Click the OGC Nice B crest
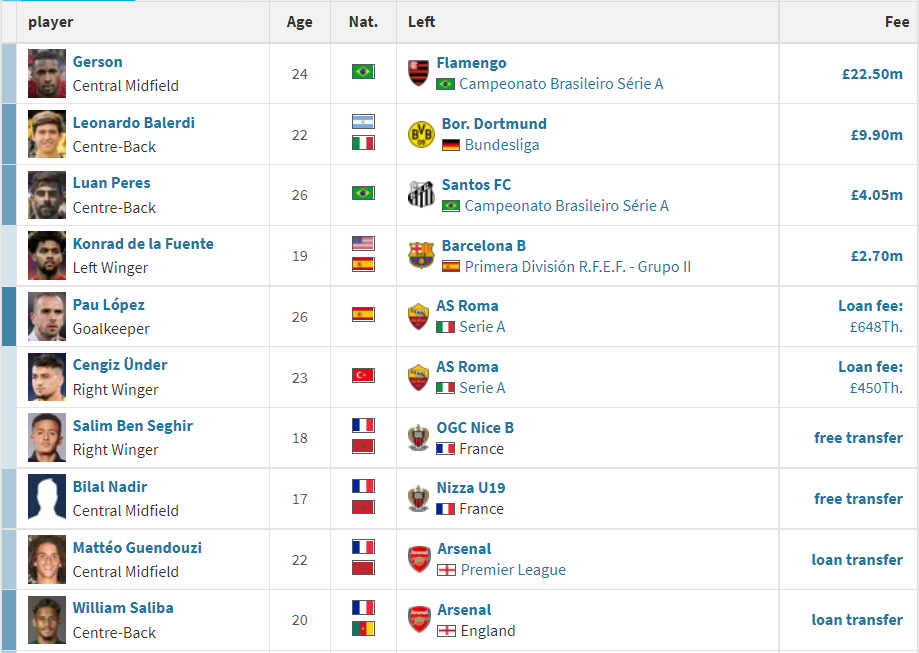The width and height of the screenshot is (919, 653). (x=418, y=438)
